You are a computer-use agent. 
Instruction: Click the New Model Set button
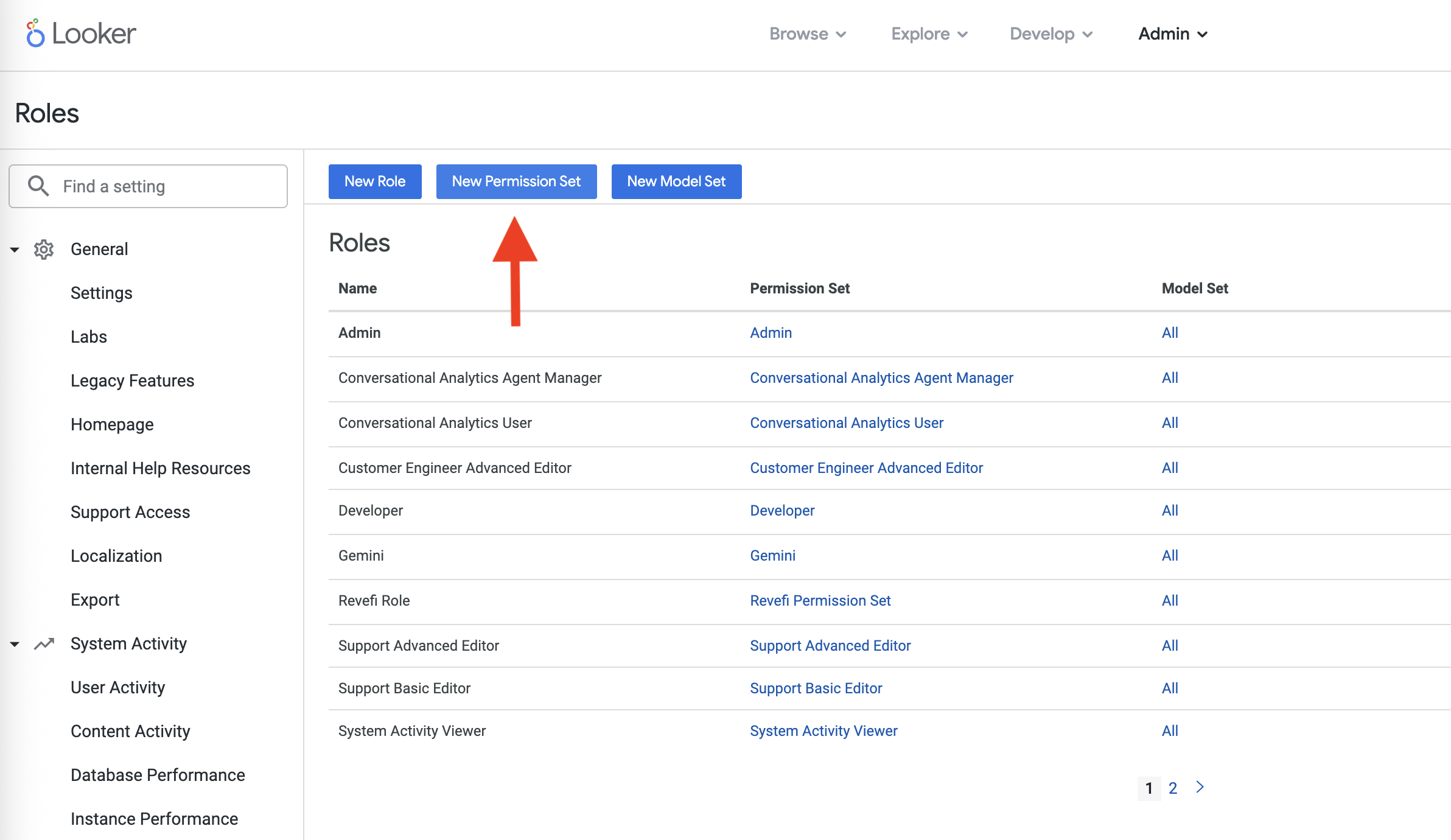(676, 181)
